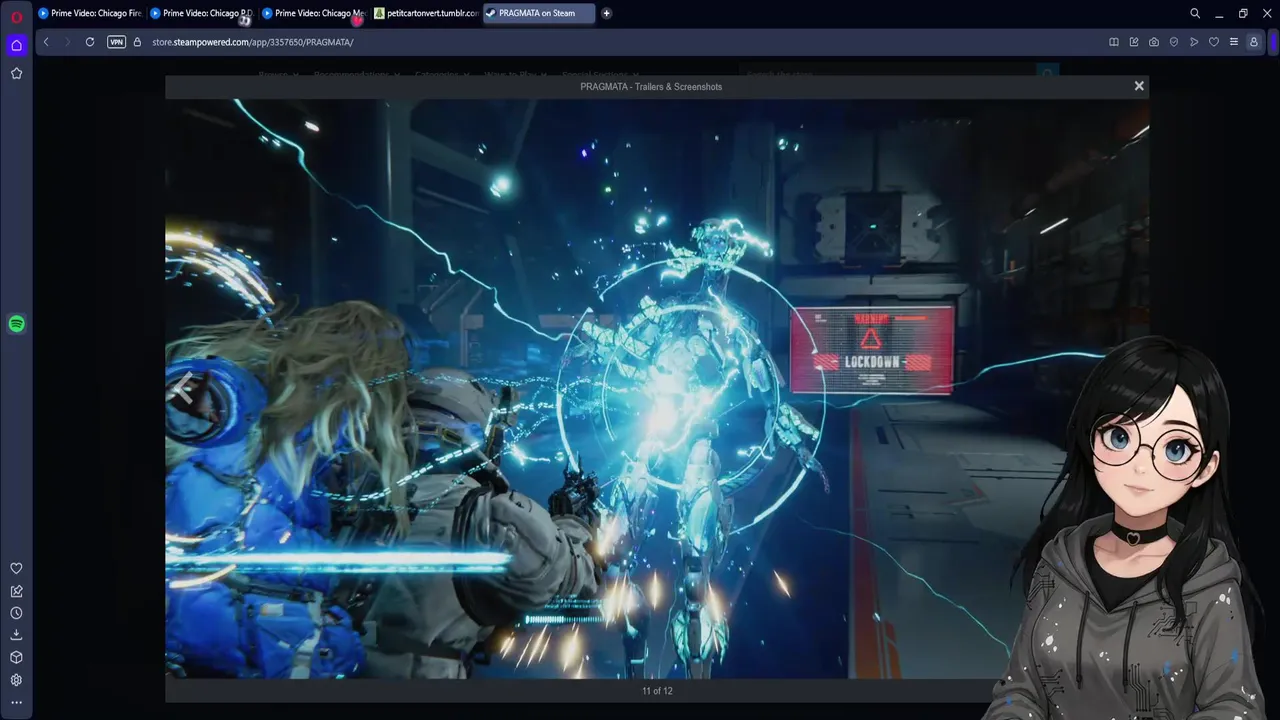Launch Spotify from the sidebar
This screenshot has width=1280, height=720.
[16, 324]
